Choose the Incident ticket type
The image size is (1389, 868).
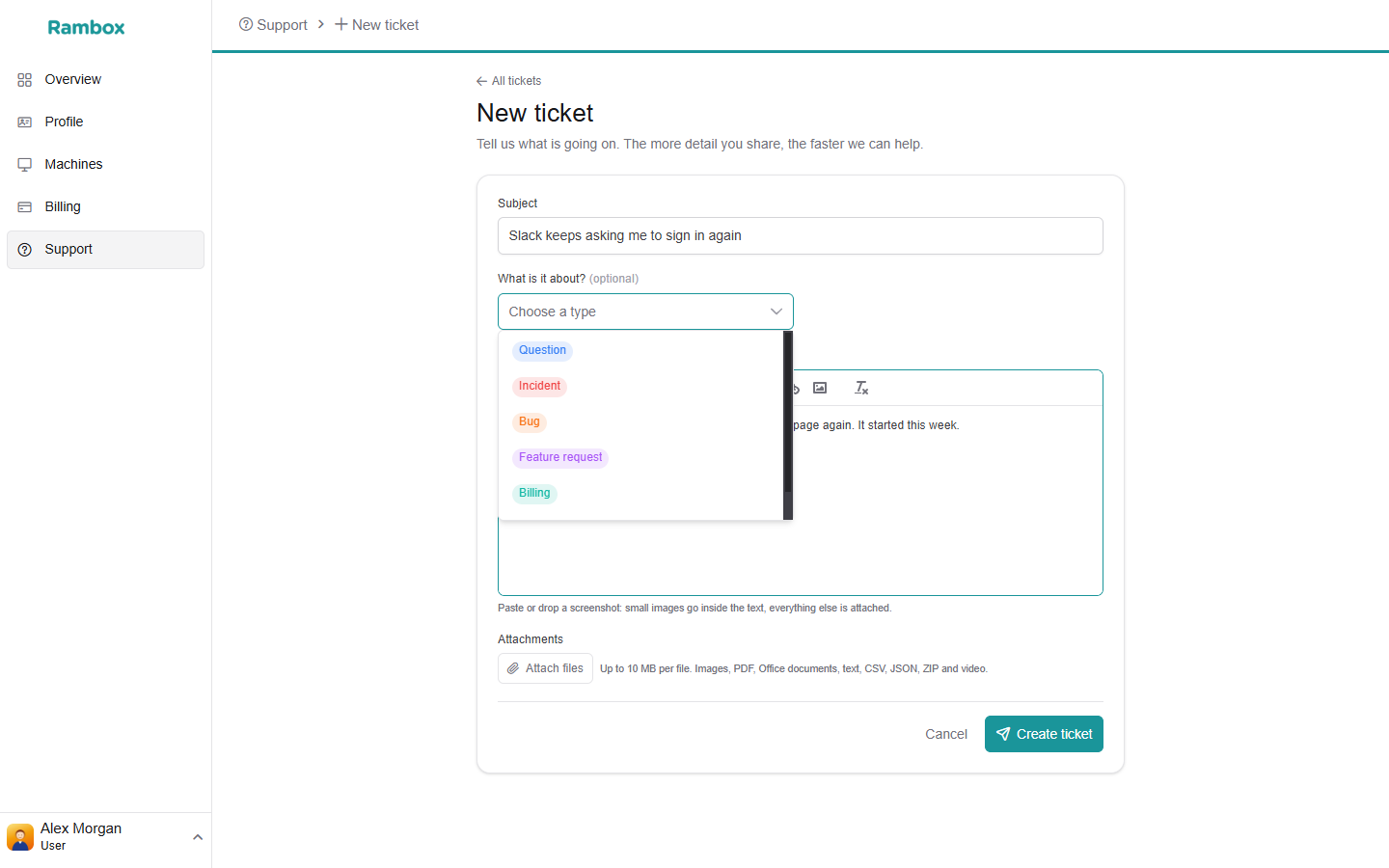point(539,387)
